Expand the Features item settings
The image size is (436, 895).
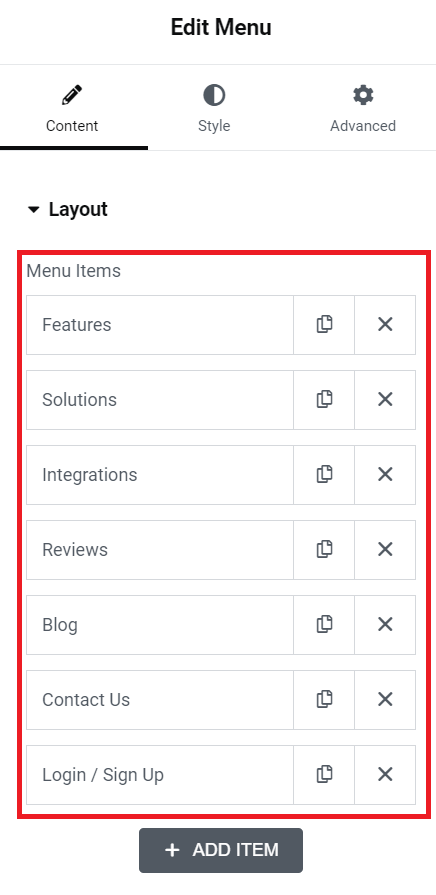pyautogui.click(x=160, y=325)
